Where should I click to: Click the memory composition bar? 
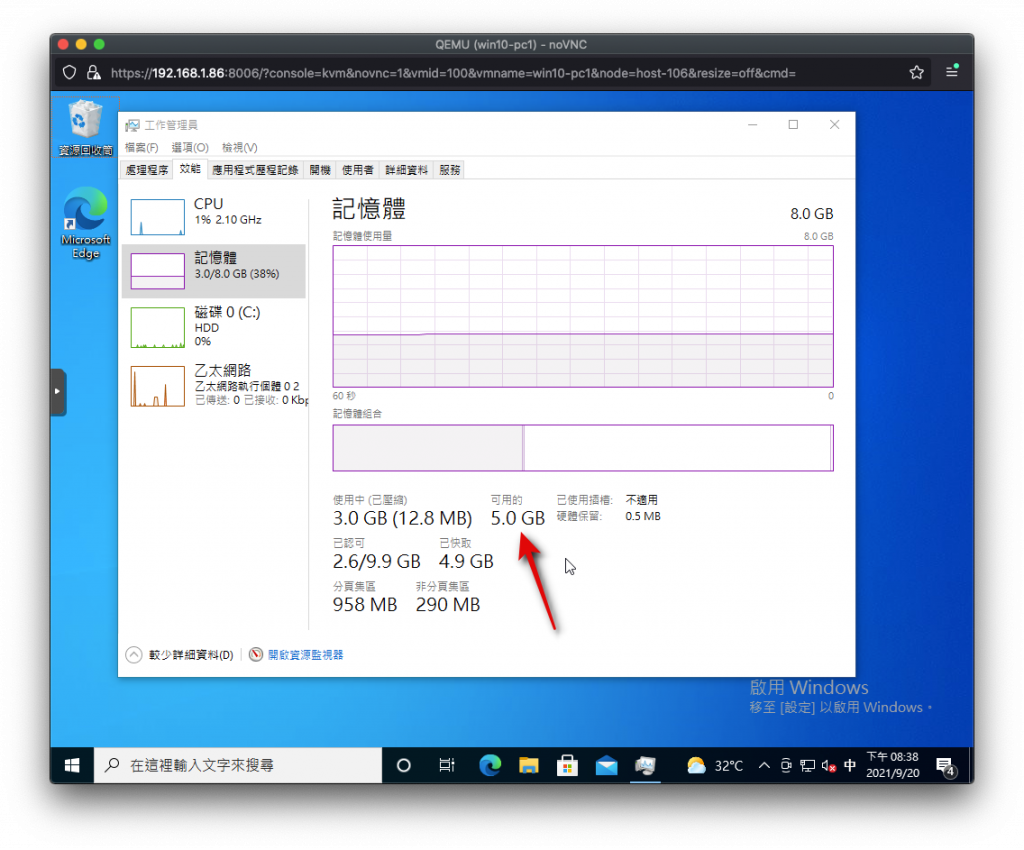(583, 448)
